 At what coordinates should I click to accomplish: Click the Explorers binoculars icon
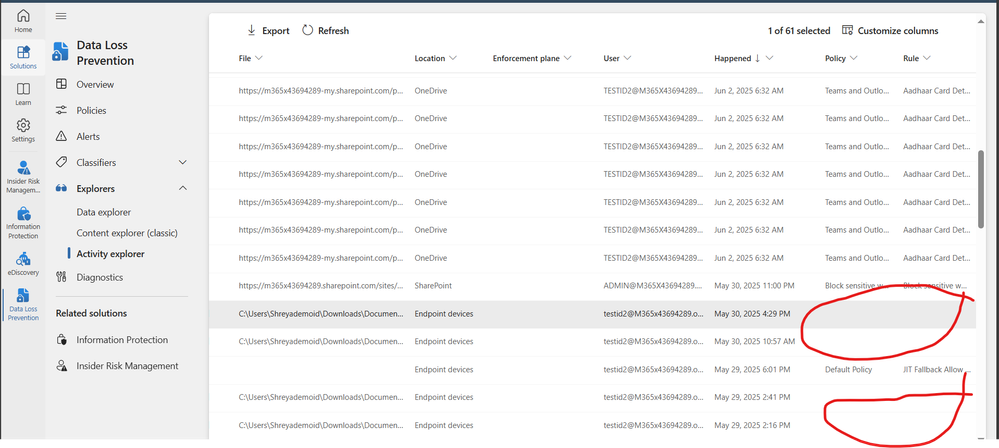click(61, 189)
